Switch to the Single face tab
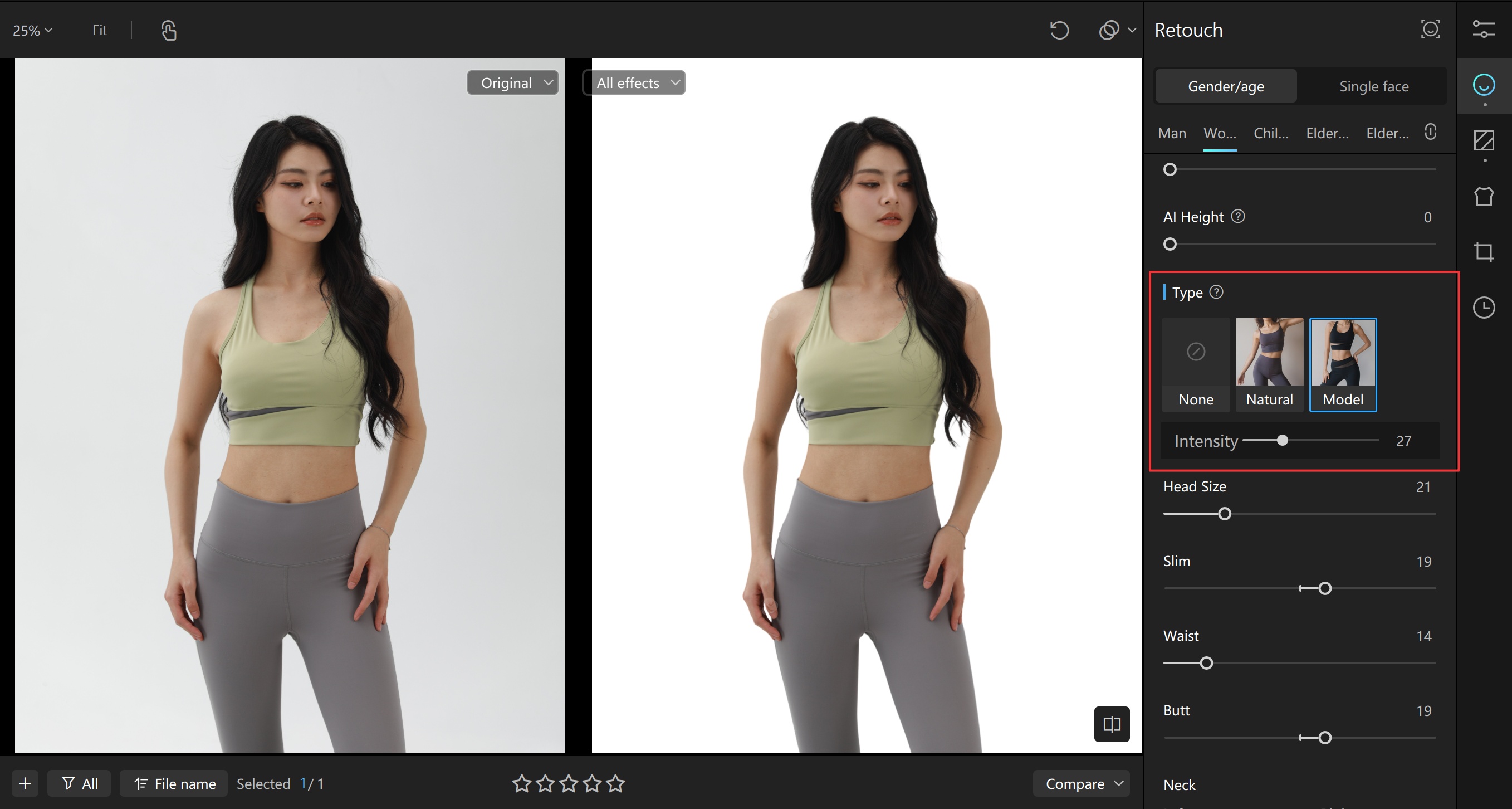Viewport: 1512px width, 809px height. (x=1373, y=86)
